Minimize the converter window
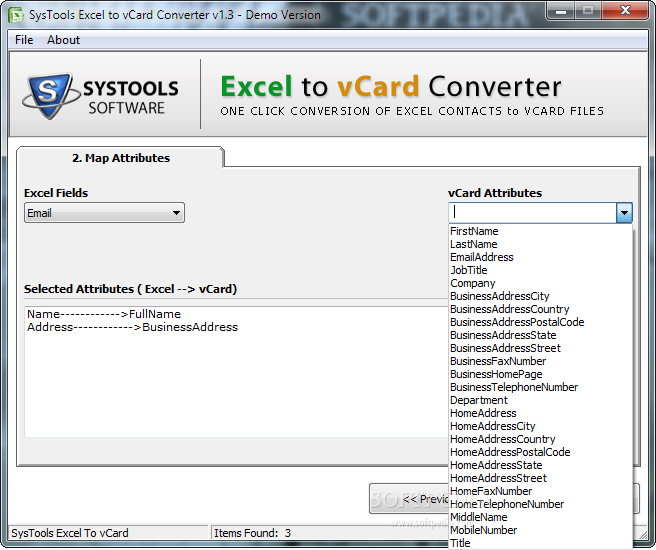The height and width of the screenshot is (550, 656). [561, 10]
